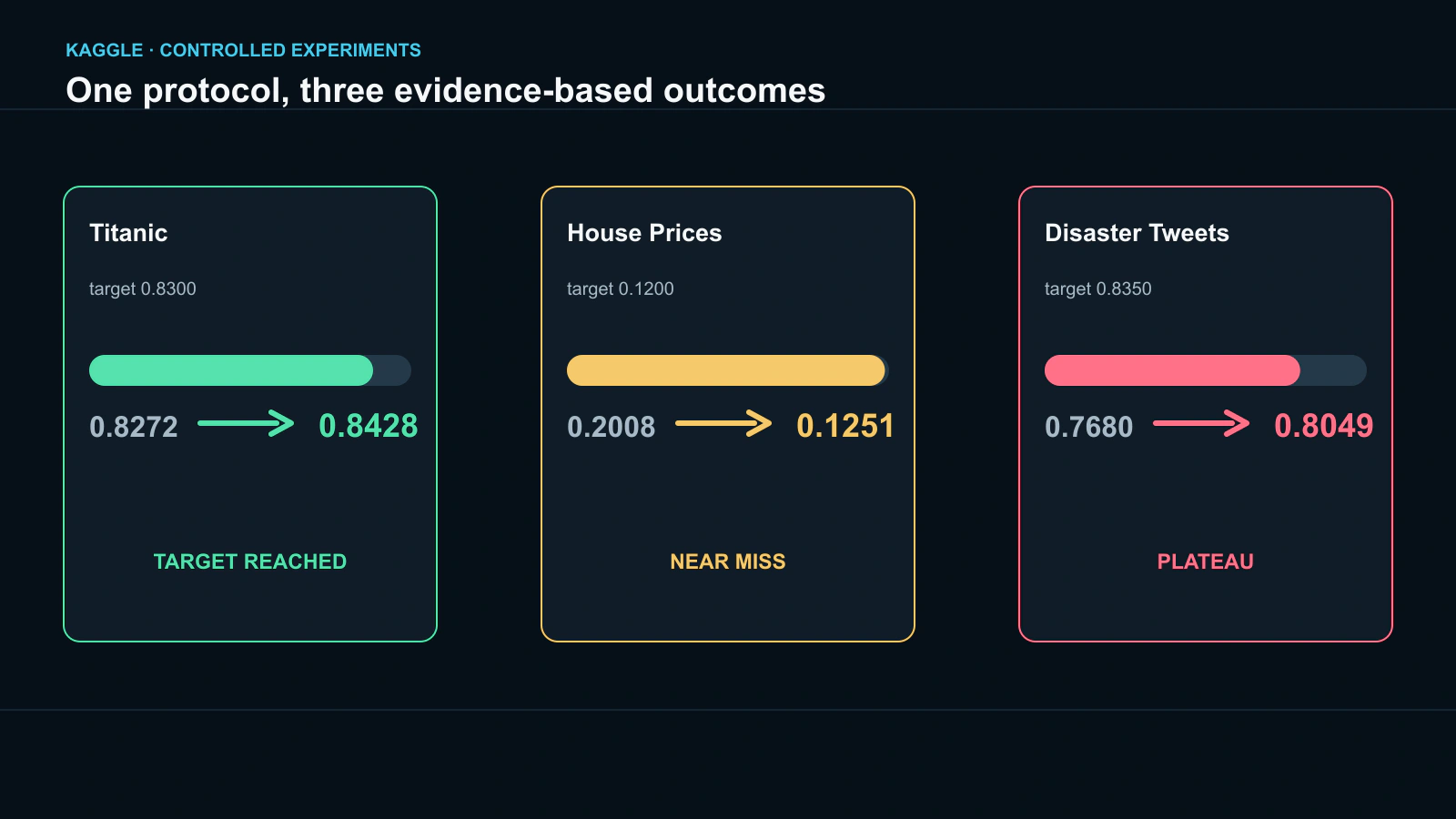
Task: Click the 'target 0.1200' label
Action: point(621,288)
